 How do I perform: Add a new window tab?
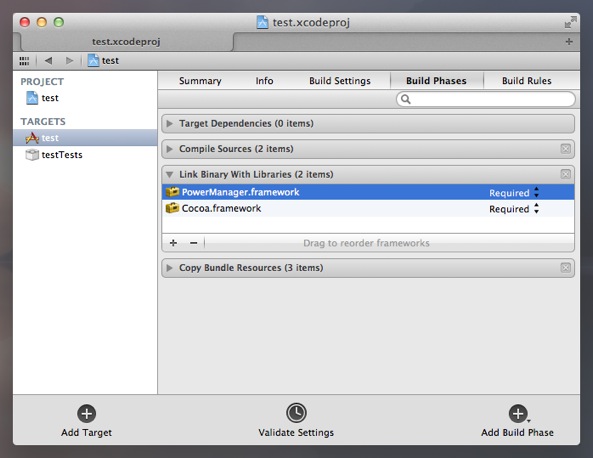(x=569, y=42)
